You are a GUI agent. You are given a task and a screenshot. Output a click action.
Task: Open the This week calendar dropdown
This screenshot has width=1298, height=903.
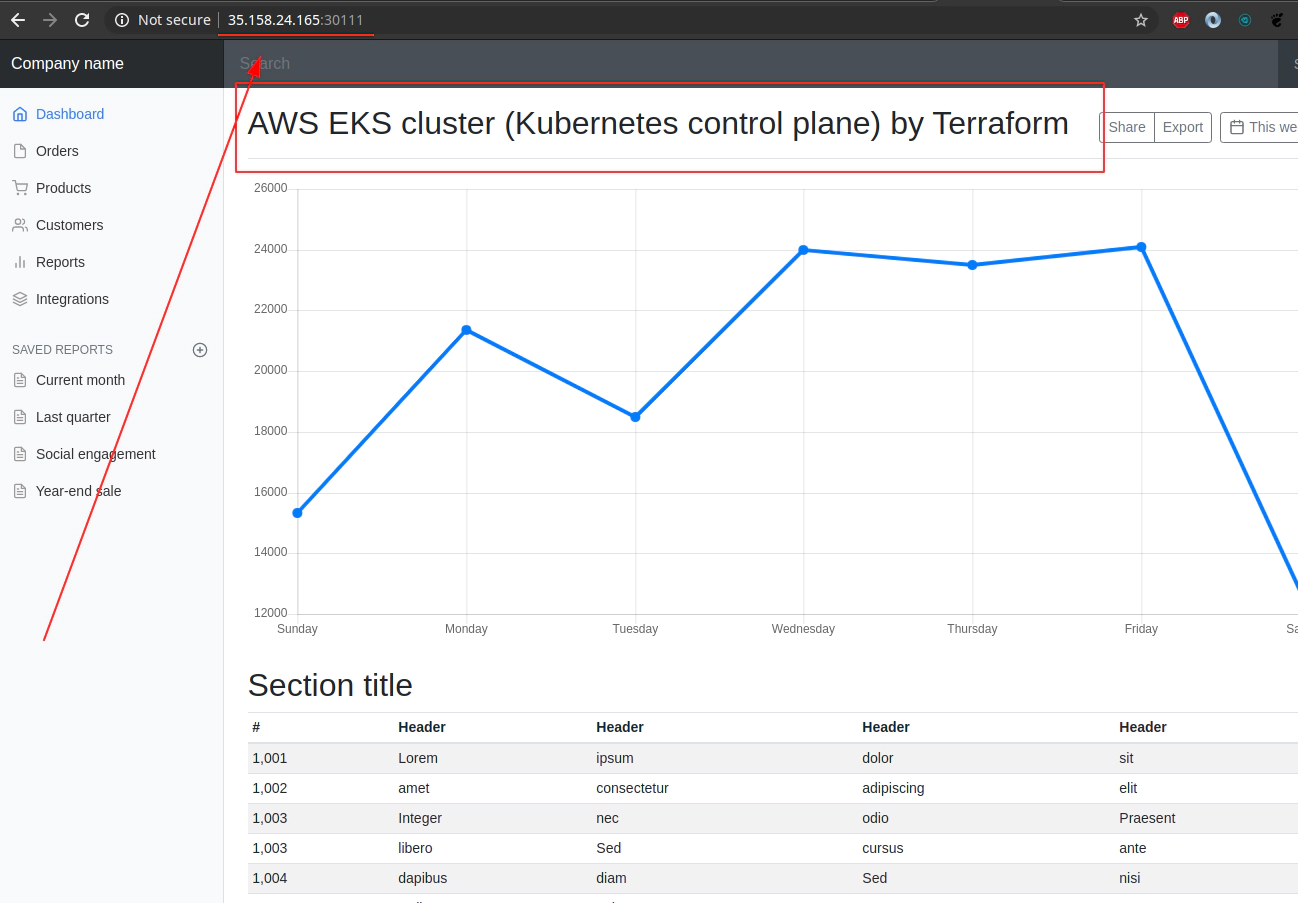(x=1260, y=127)
